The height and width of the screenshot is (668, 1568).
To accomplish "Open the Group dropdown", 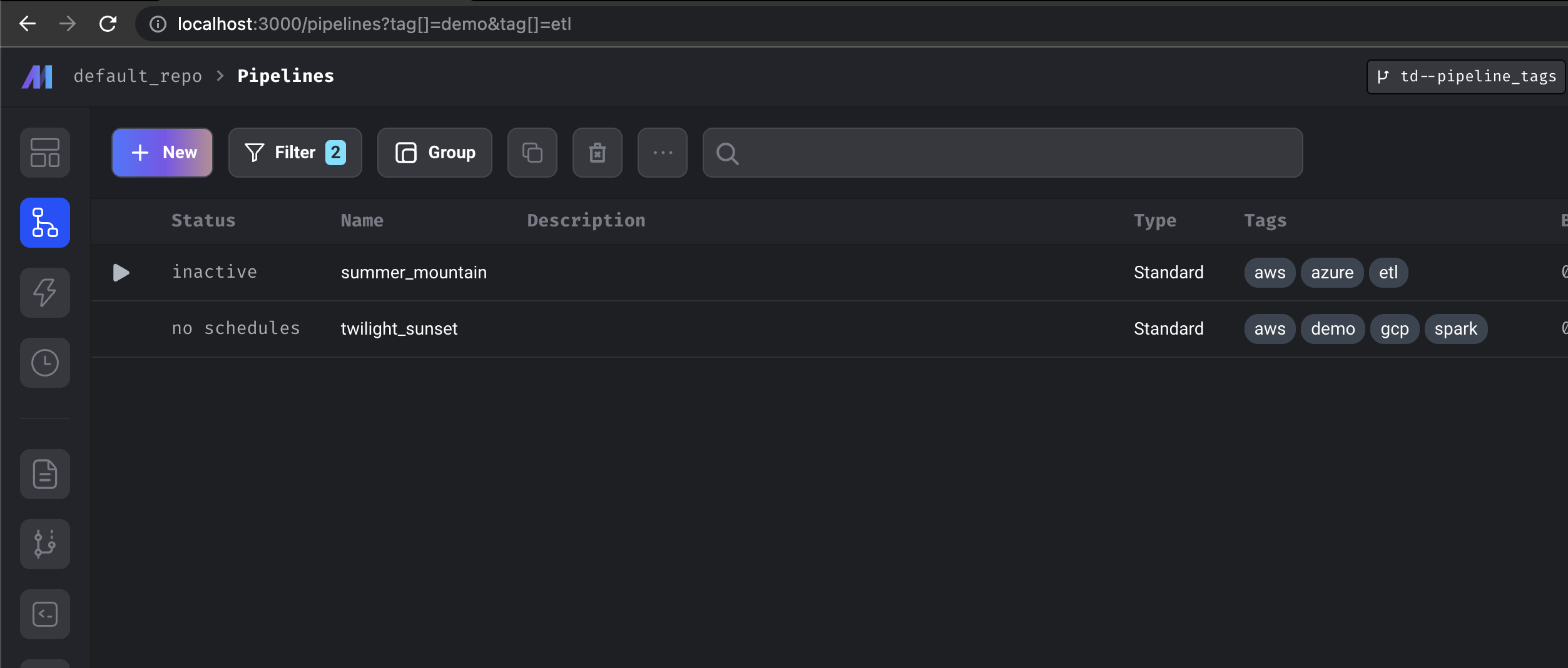I will pyautogui.click(x=435, y=153).
